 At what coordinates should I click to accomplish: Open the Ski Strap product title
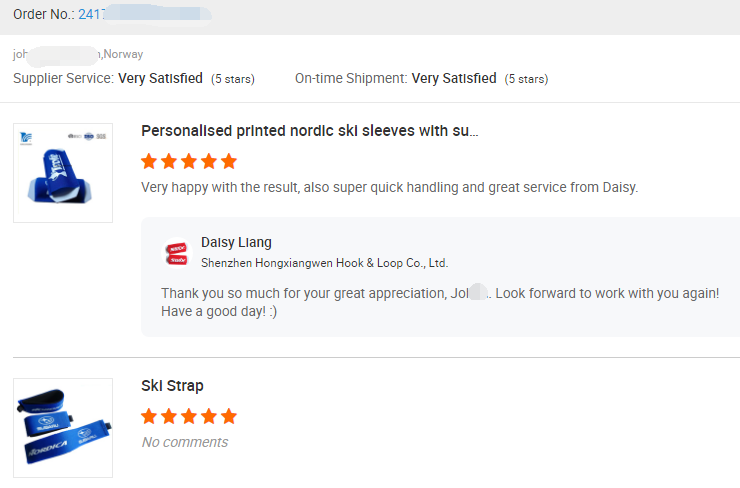tap(172, 386)
